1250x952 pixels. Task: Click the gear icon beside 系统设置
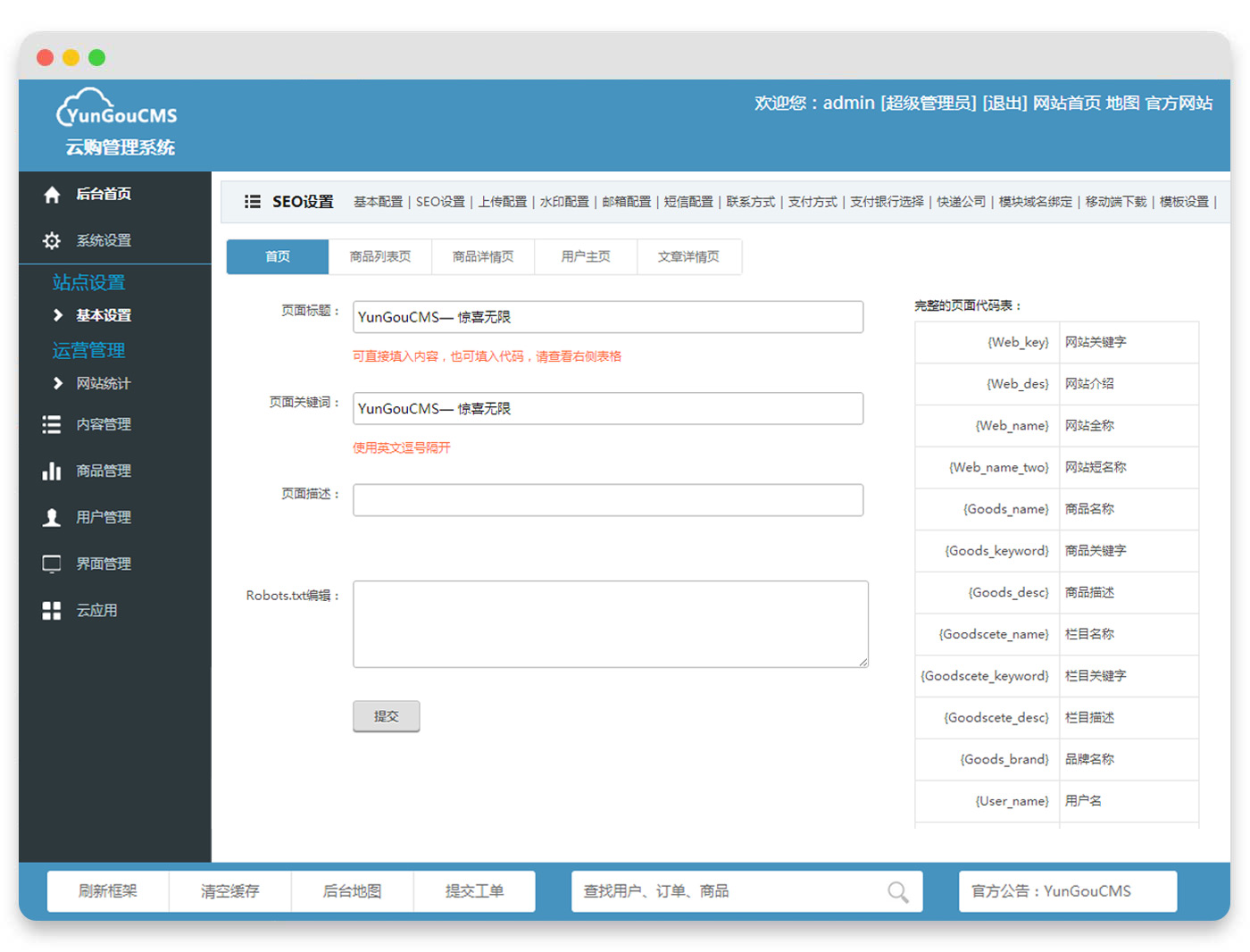point(52,241)
